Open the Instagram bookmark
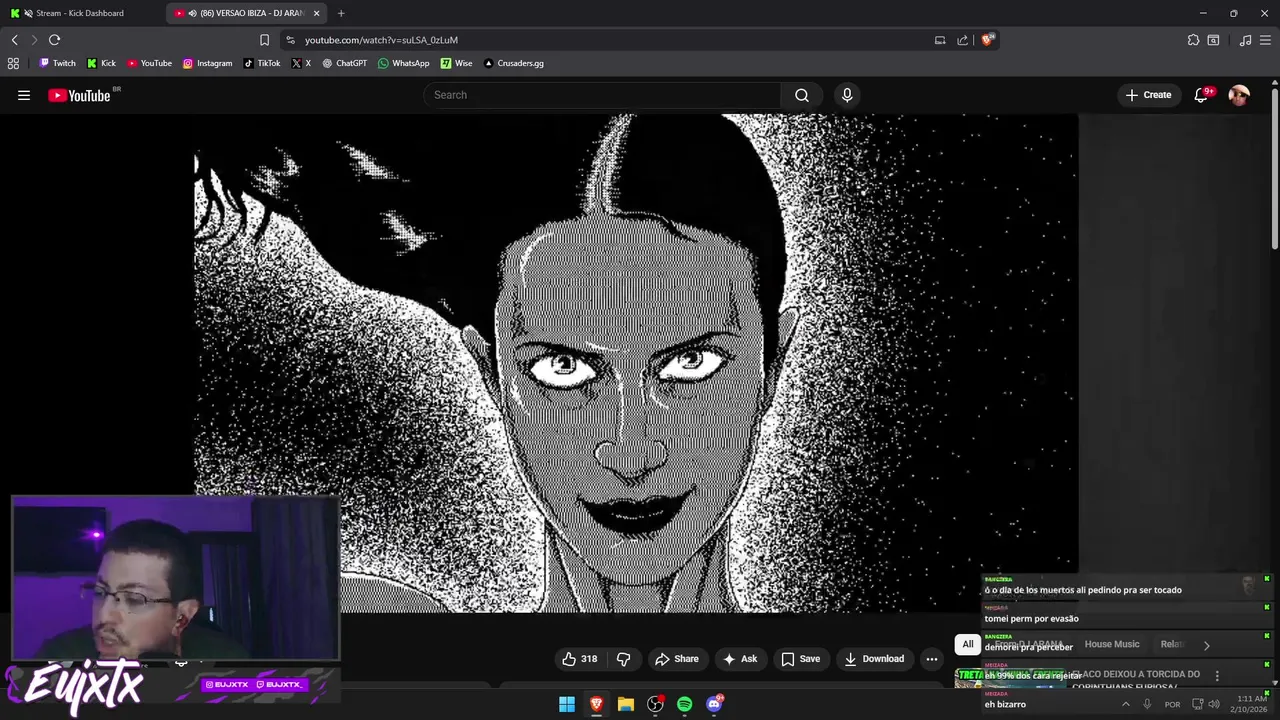Viewport: 1280px width, 720px height. tap(207, 63)
